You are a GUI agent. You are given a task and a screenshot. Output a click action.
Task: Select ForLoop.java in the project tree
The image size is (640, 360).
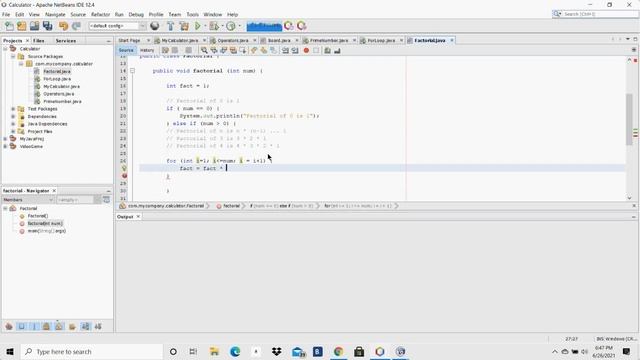click(57, 79)
